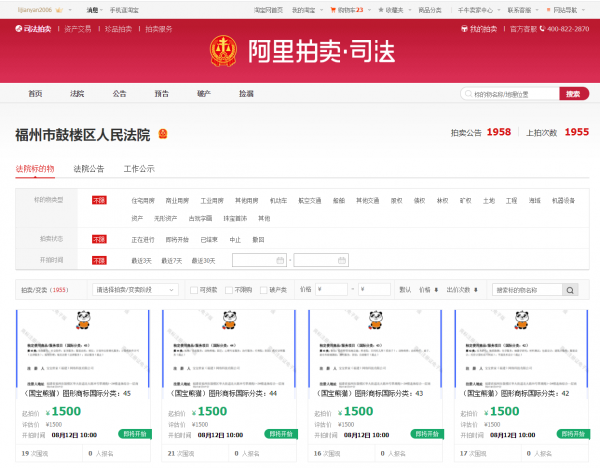Expand the 联系客服 dropdown arrow
This screenshot has width=600, height=468.
tap(537, 10)
